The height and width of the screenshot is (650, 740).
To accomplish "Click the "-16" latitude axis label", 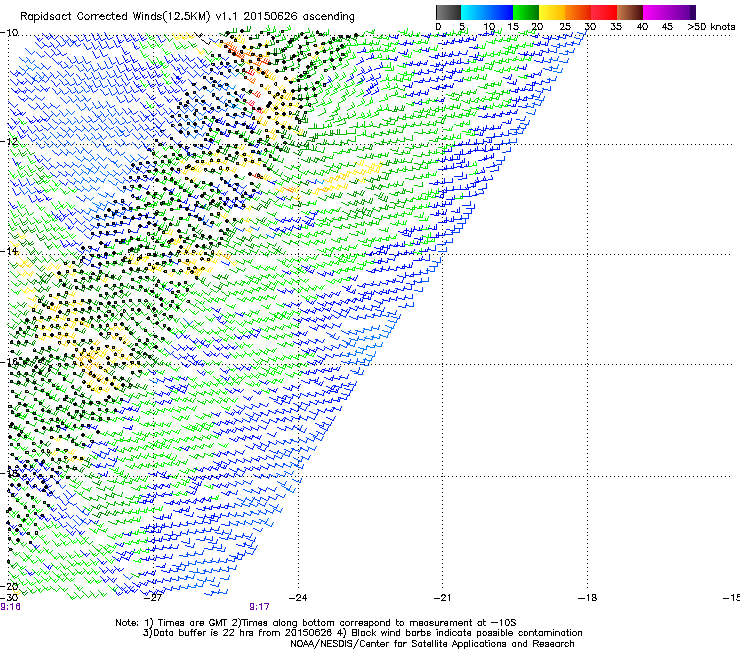I will pyautogui.click(x=9, y=362).
